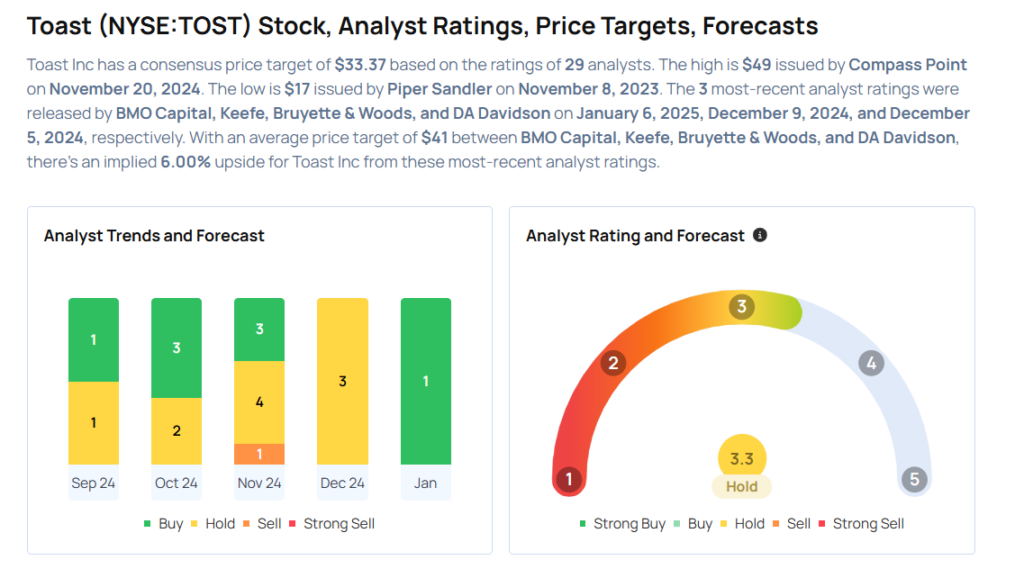Screen dimensions: 1024x578
Task: Toggle Buy legend in Analyst Trends chart
Action: (x=164, y=523)
